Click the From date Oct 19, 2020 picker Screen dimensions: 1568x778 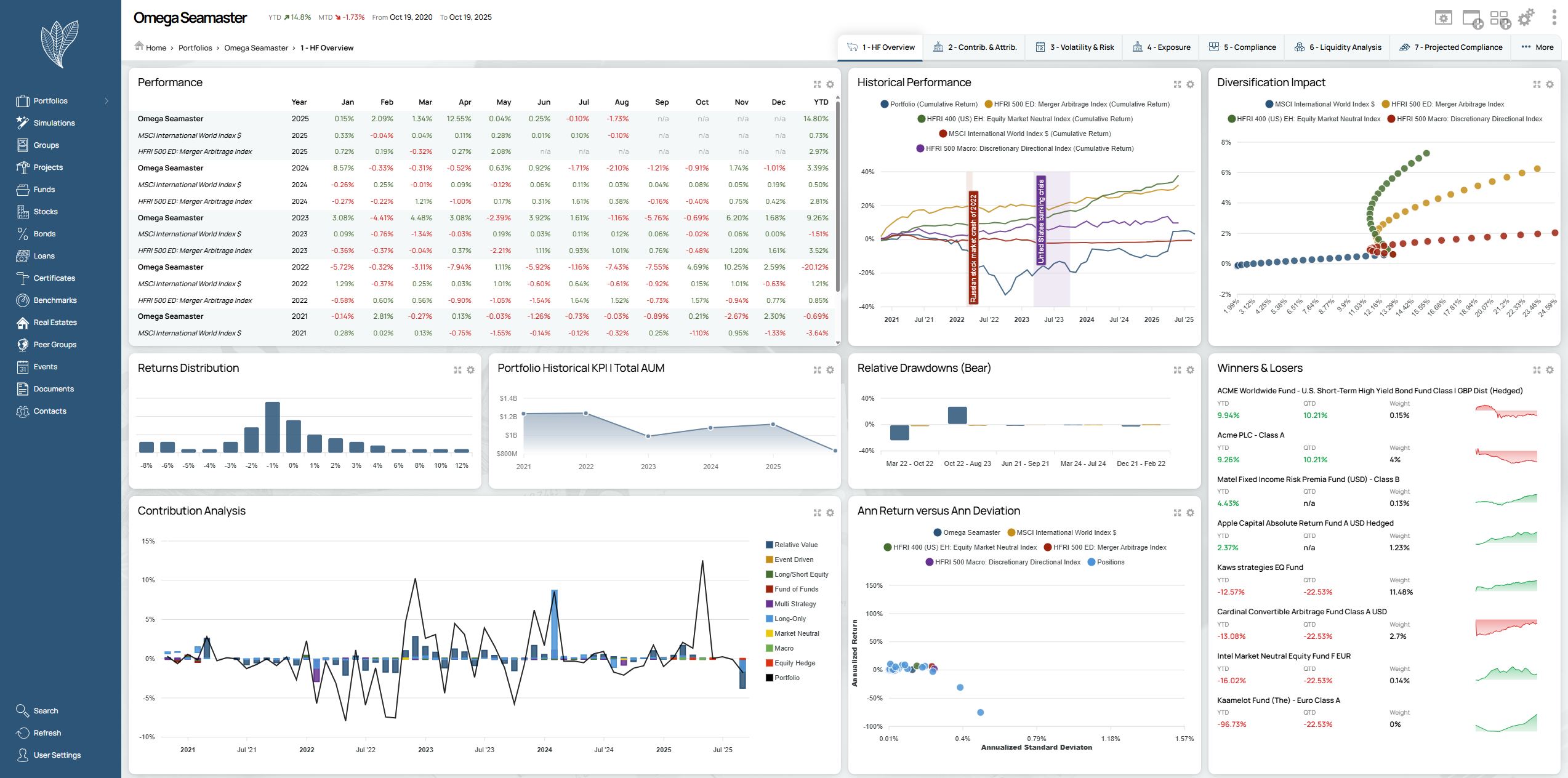(x=411, y=17)
